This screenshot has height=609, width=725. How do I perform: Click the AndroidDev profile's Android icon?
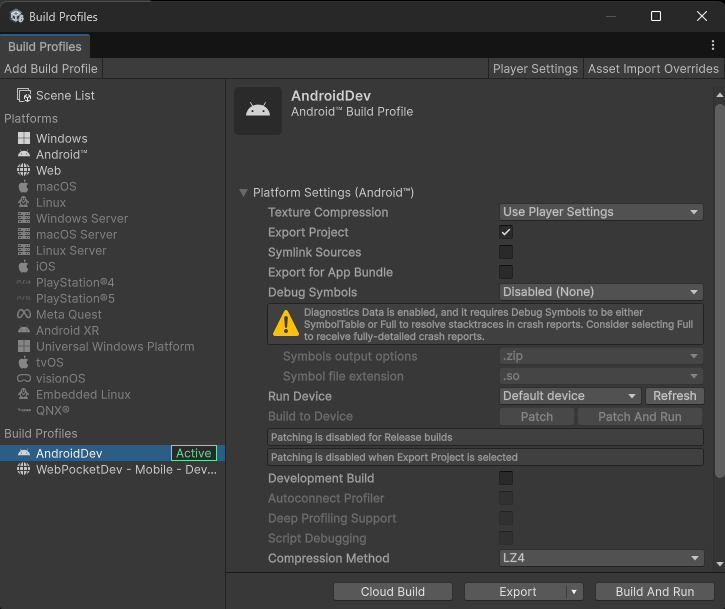pos(24,453)
